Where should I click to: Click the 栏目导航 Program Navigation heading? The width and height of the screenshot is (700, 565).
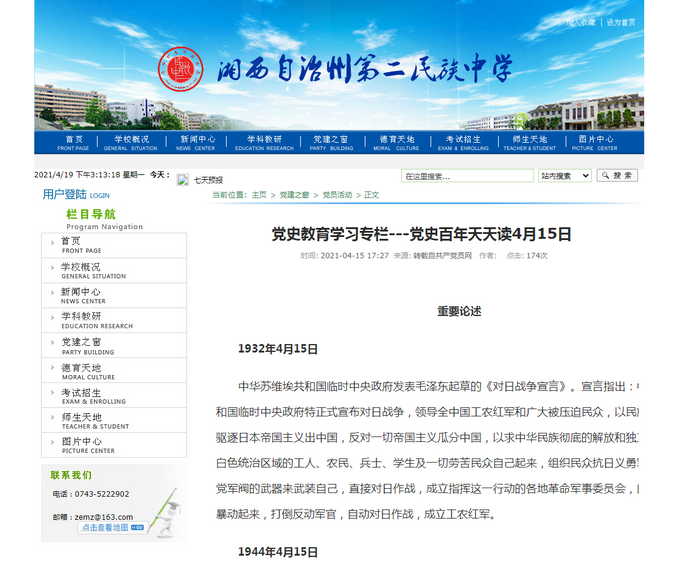point(104,220)
